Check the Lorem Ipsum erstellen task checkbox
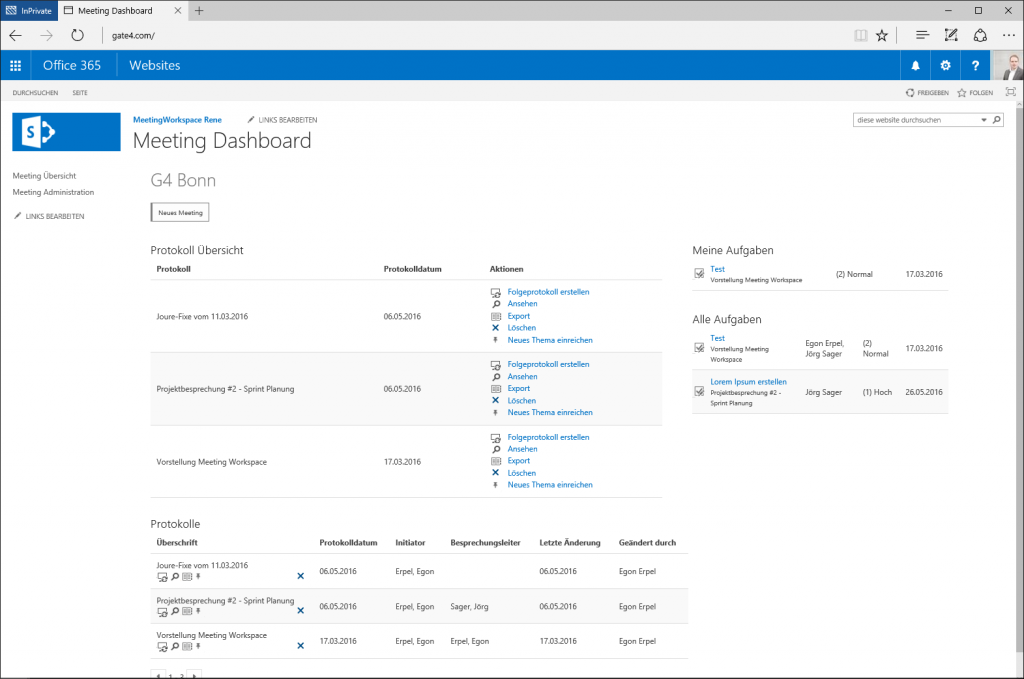The image size is (1024, 679). pyautogui.click(x=698, y=389)
